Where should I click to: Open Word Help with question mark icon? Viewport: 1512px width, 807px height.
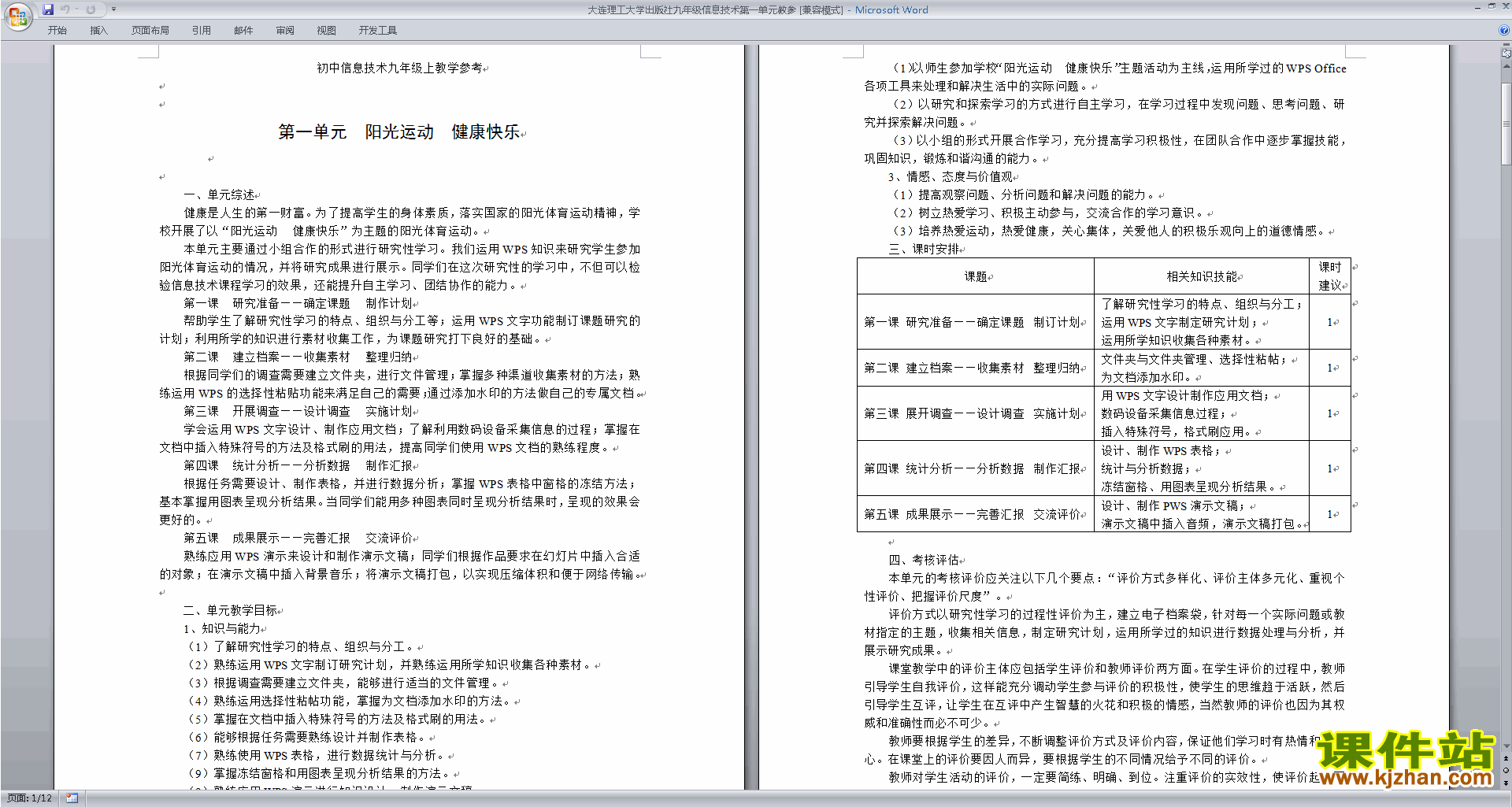coord(1504,30)
